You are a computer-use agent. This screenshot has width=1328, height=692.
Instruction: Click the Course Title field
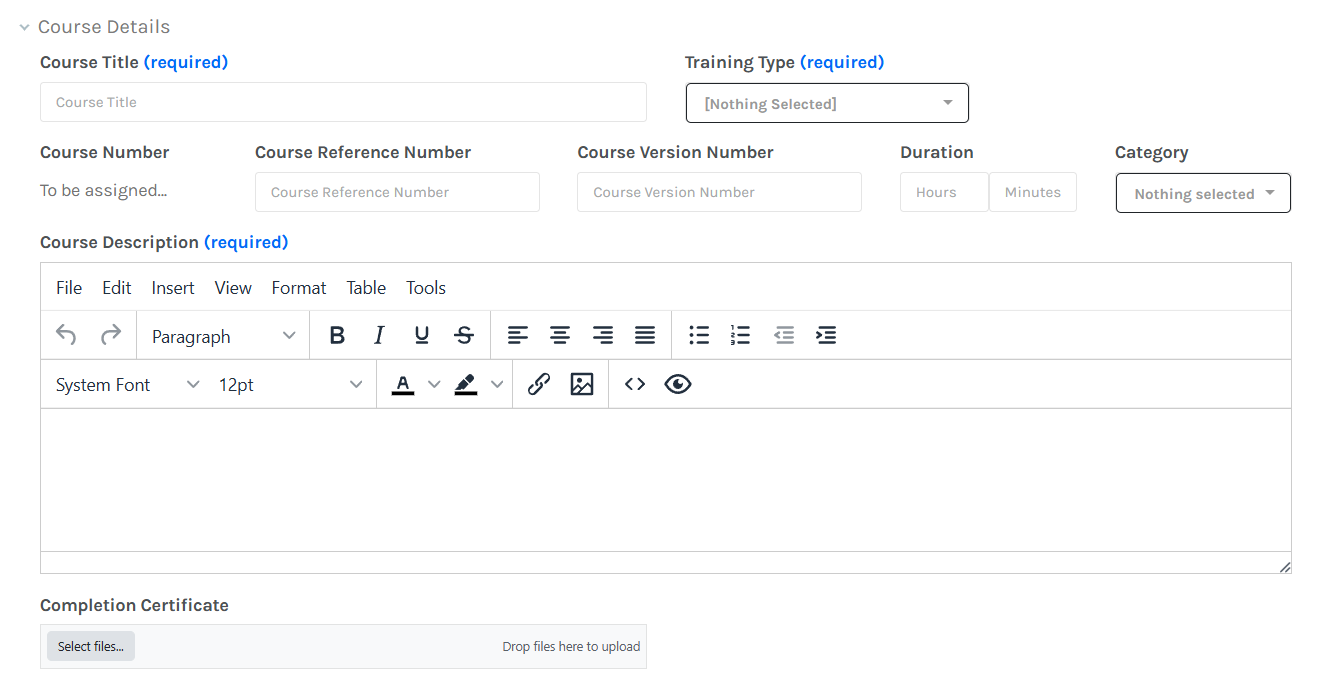343,102
